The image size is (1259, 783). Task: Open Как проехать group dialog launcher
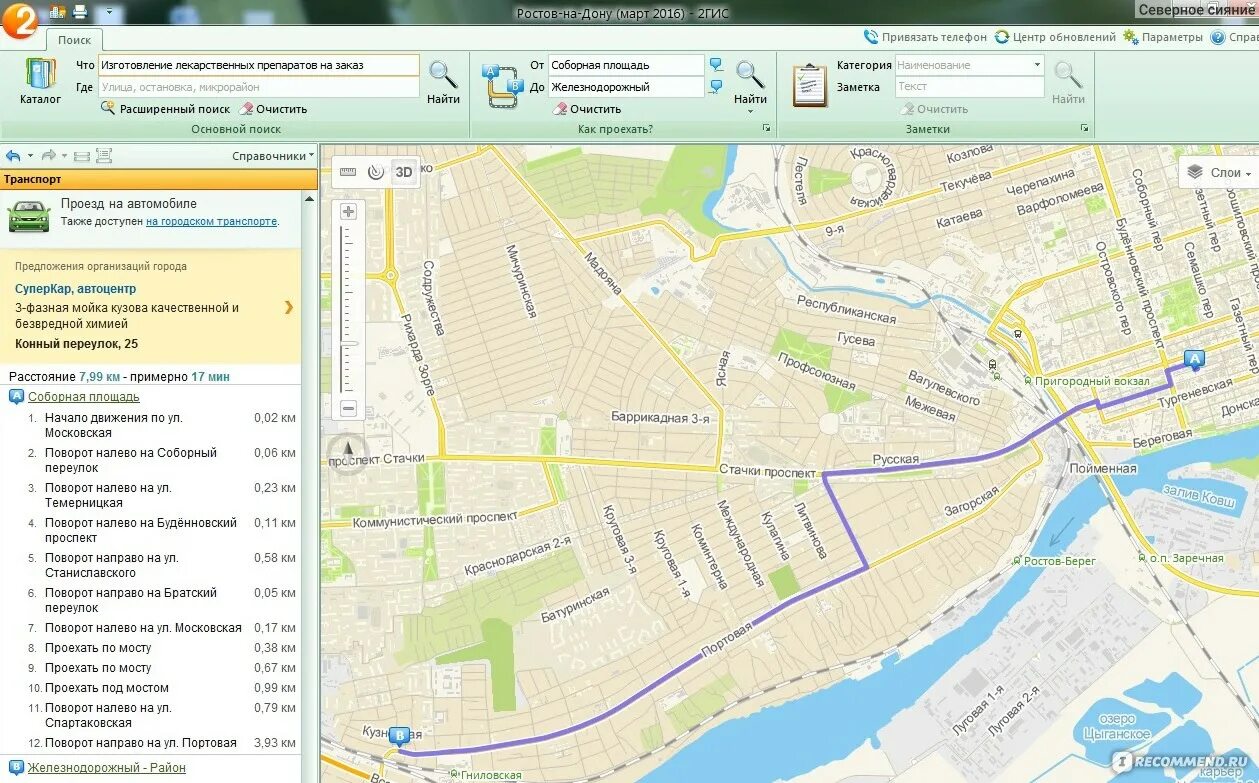point(766,129)
